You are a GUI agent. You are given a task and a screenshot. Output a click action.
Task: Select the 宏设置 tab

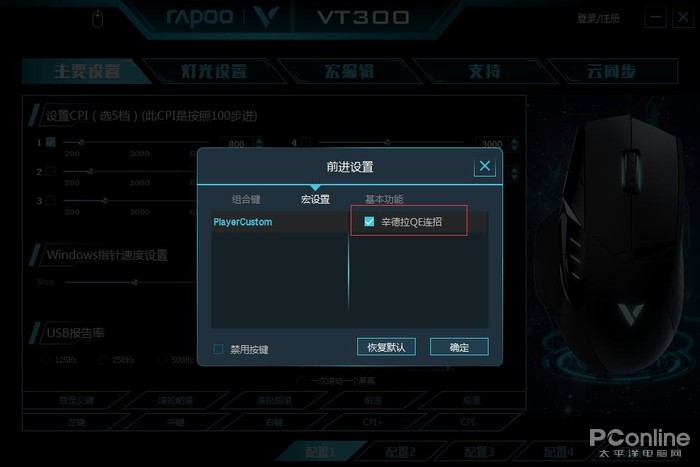point(315,199)
